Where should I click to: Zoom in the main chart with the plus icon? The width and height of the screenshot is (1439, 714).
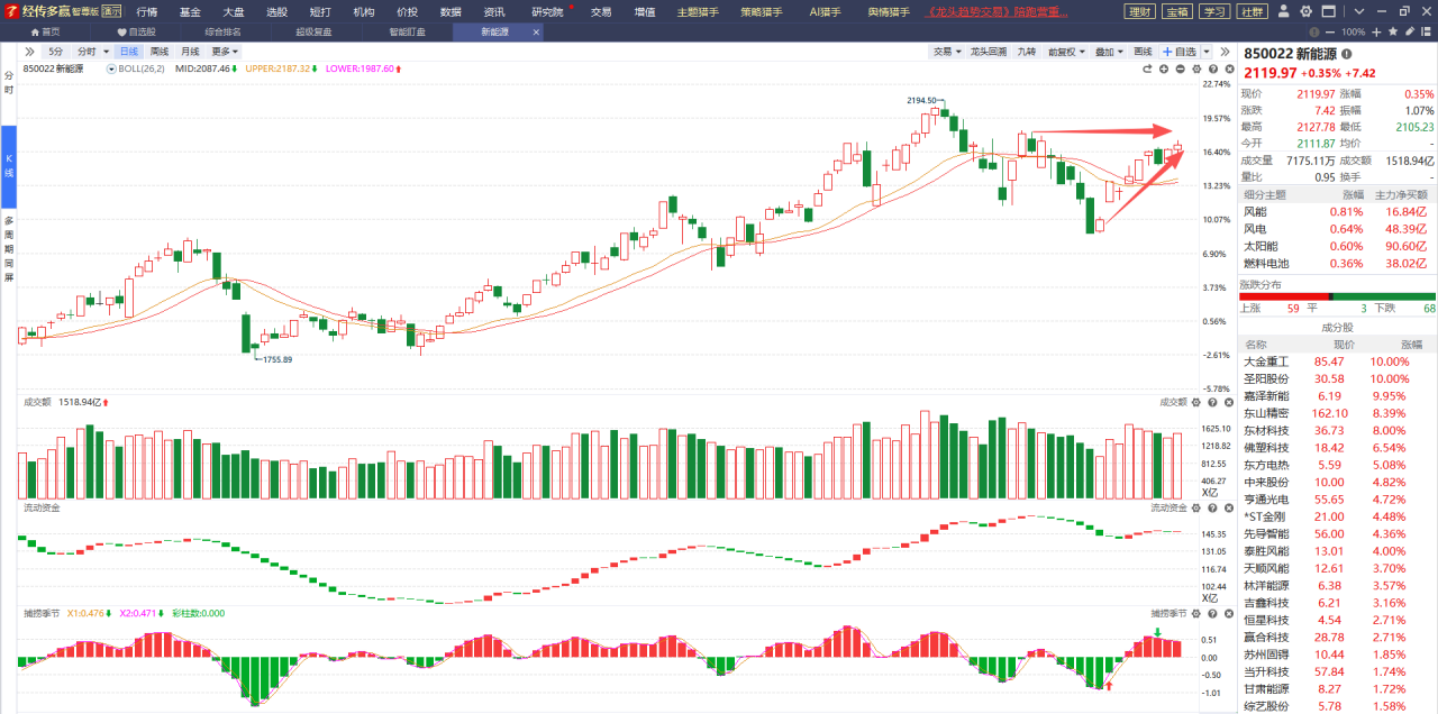(x=1164, y=69)
